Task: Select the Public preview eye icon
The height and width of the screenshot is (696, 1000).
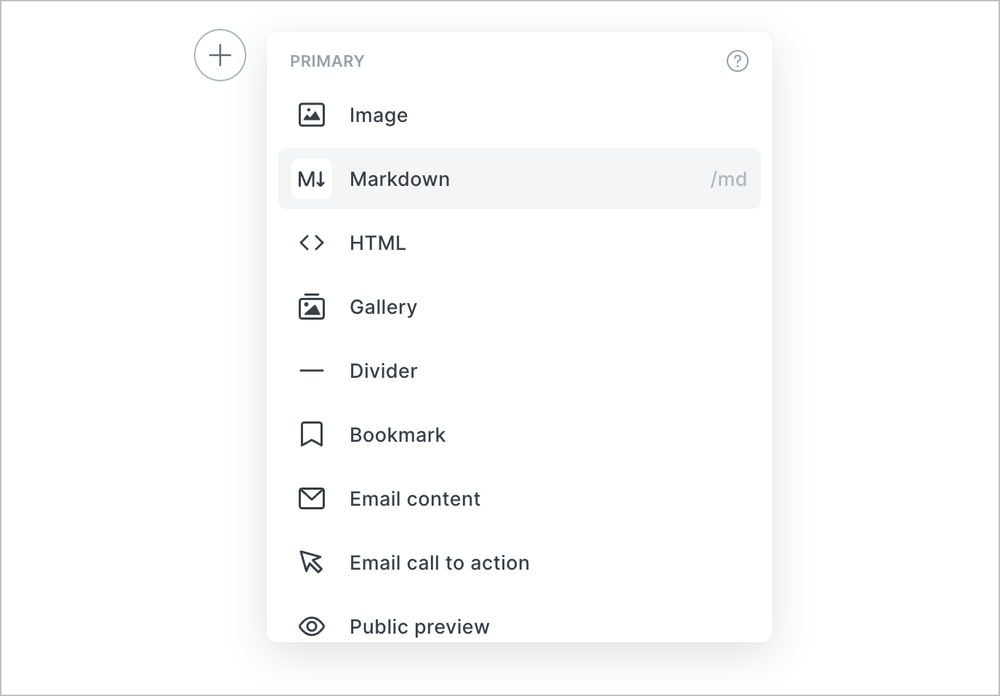Action: [x=311, y=626]
